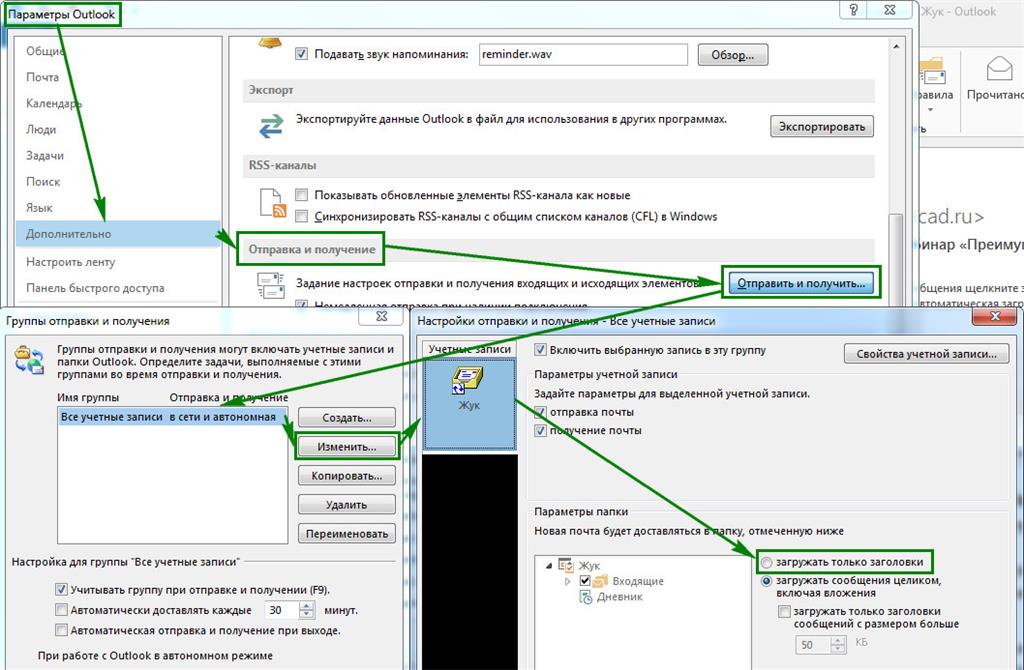
Task: Toggle отправка почты checkbox
Action: coord(540,412)
